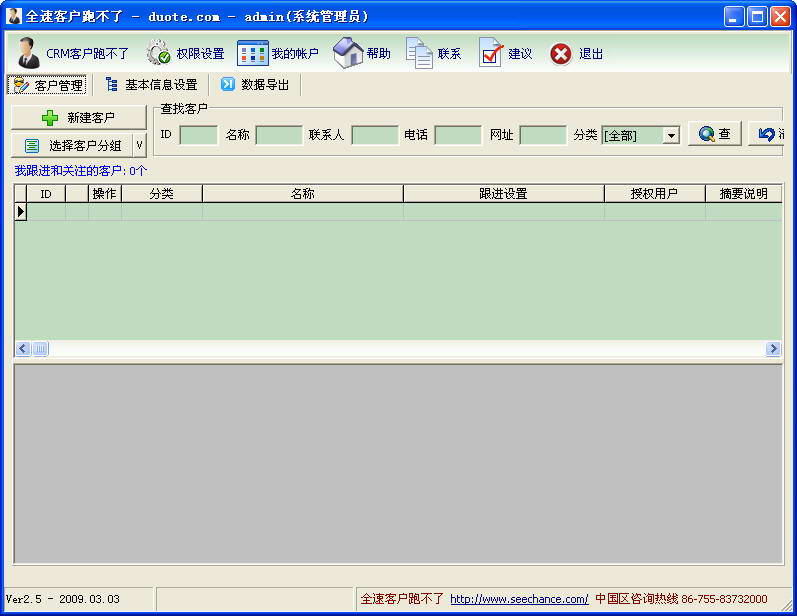Click the 分类 column header

(162, 194)
